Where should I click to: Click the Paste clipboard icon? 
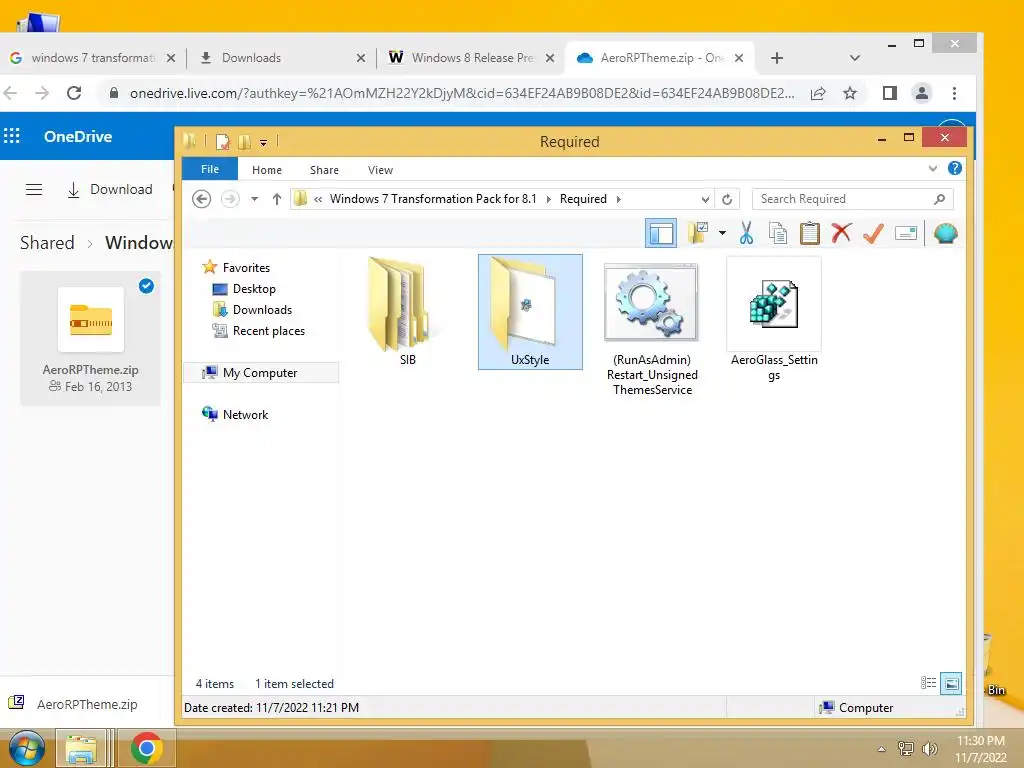tap(810, 233)
